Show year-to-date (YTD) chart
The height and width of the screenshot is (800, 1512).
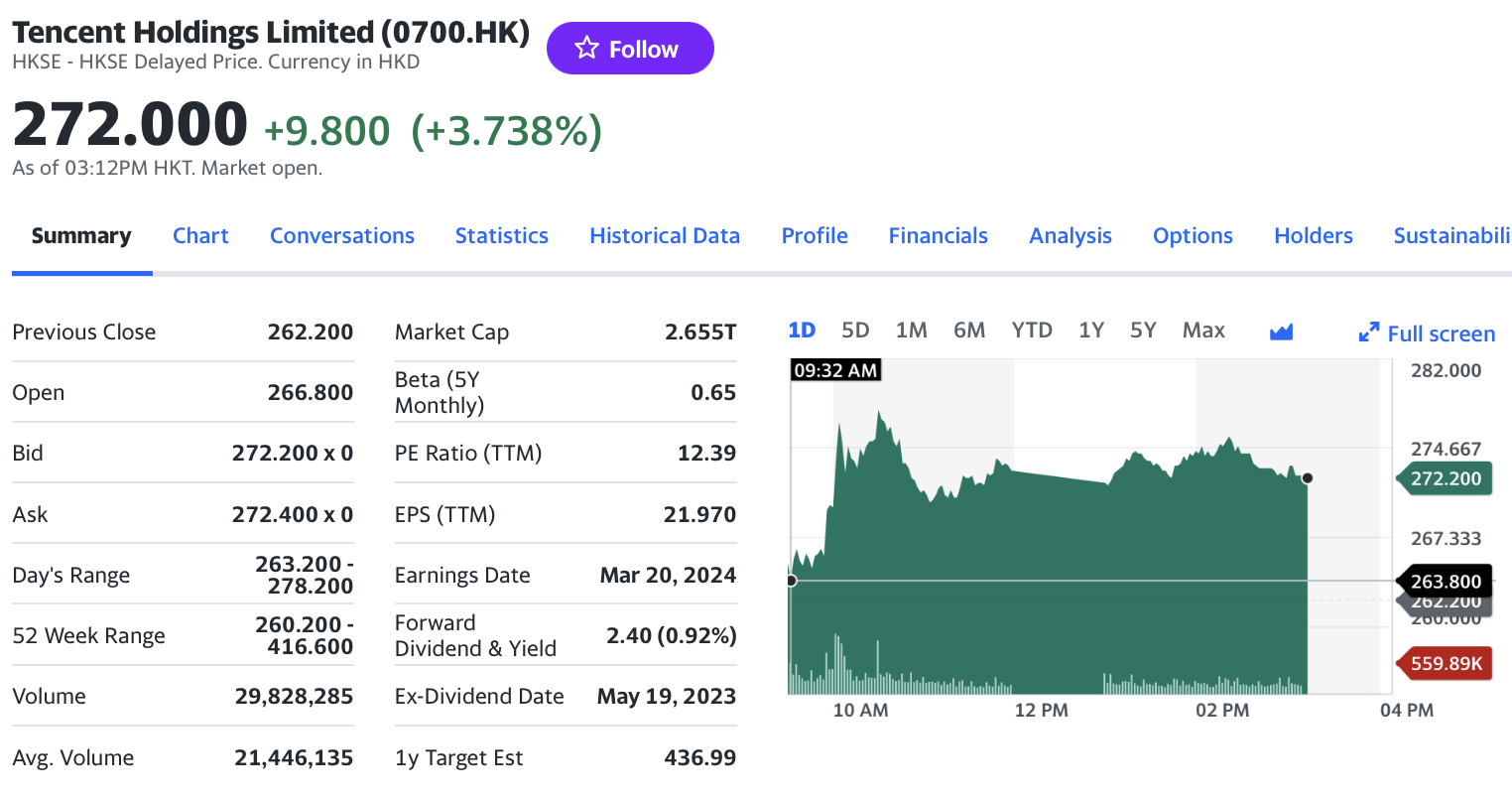point(1032,331)
